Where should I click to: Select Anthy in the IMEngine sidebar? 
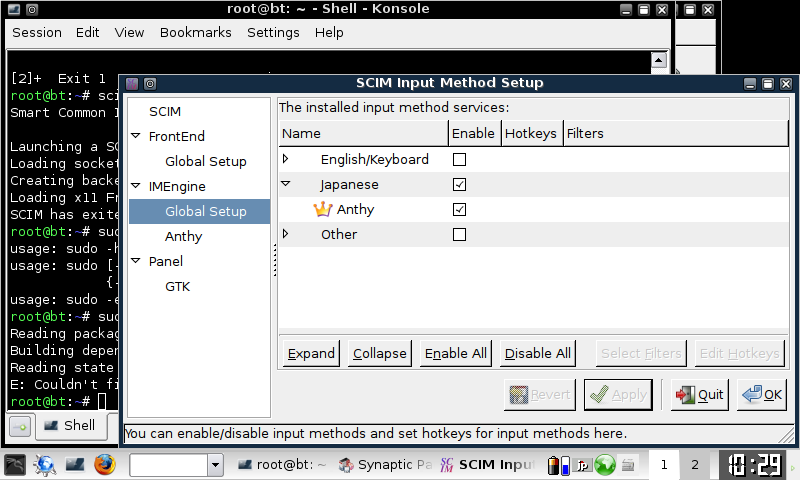pos(183,237)
